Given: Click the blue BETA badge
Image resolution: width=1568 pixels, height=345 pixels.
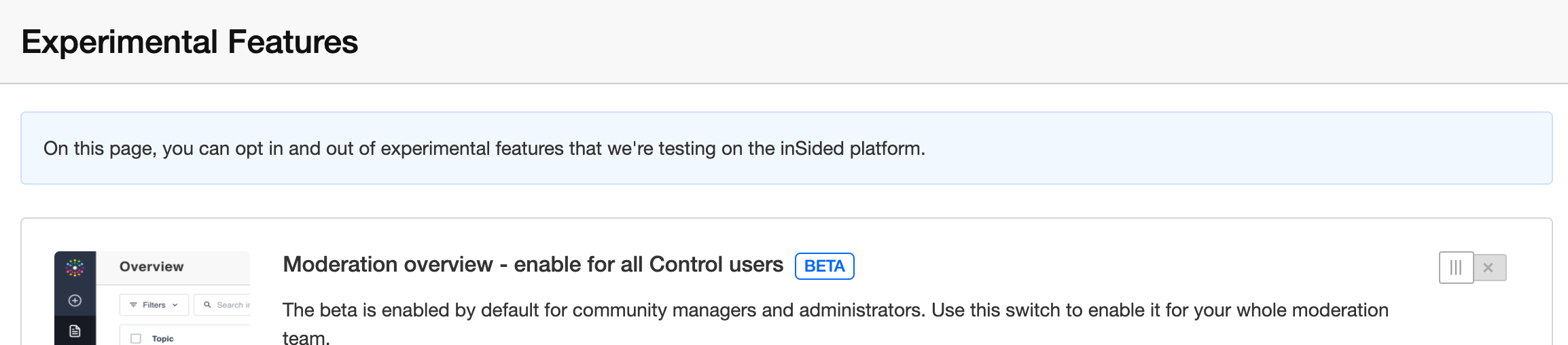Looking at the screenshot, I should 825,266.
